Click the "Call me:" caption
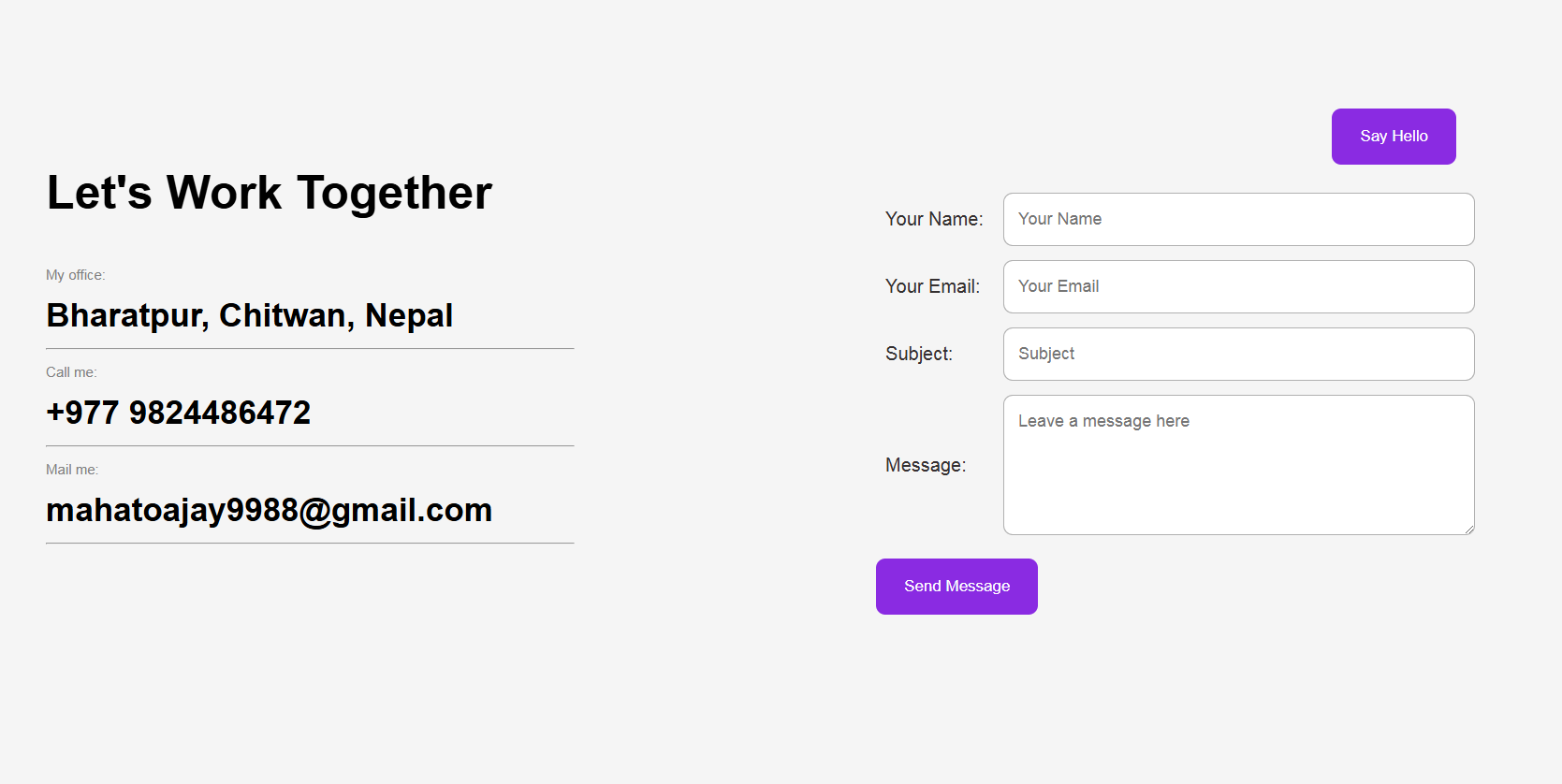Viewport: 1562px width, 784px height. tap(71, 372)
